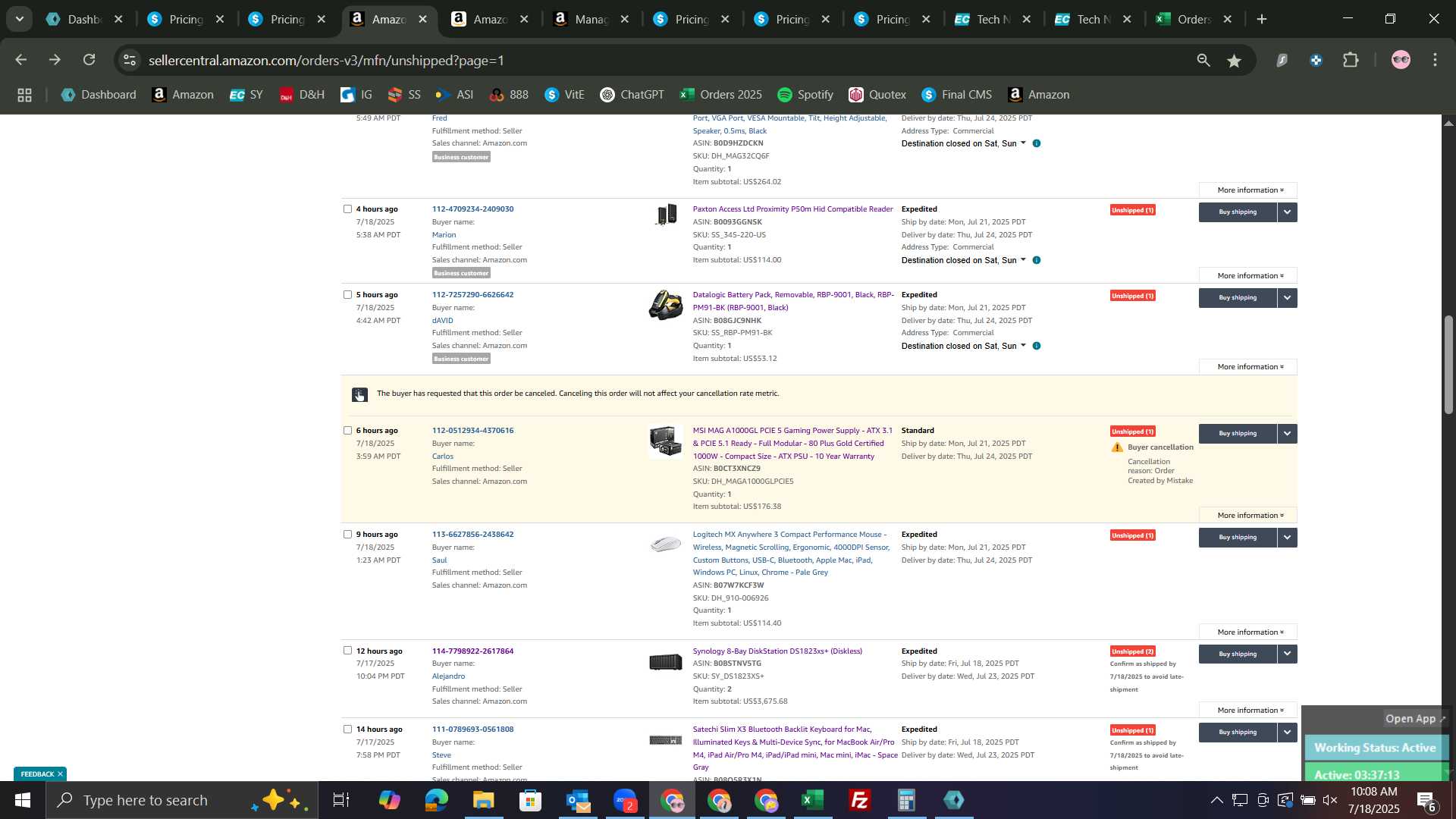
Task: Click MSI power supply product thumbnail
Action: 666,441
